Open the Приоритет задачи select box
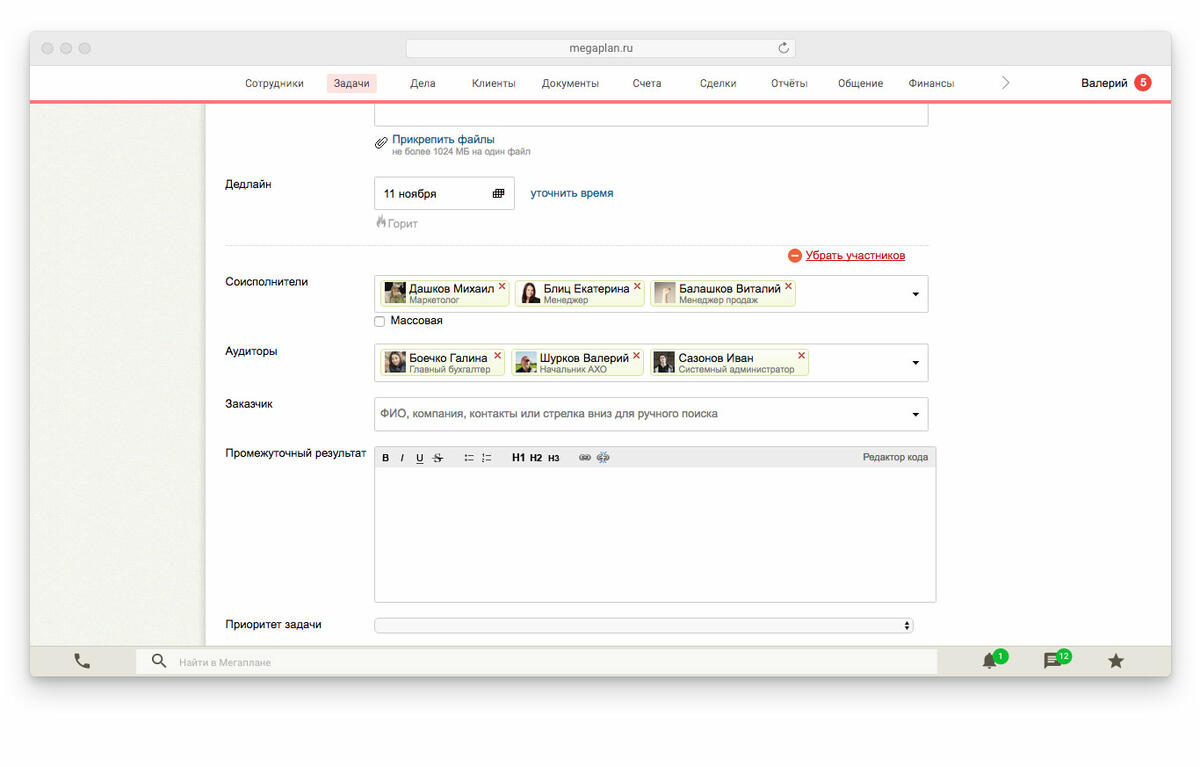Image resolution: width=1200 pixels, height=767 pixels. (x=643, y=625)
